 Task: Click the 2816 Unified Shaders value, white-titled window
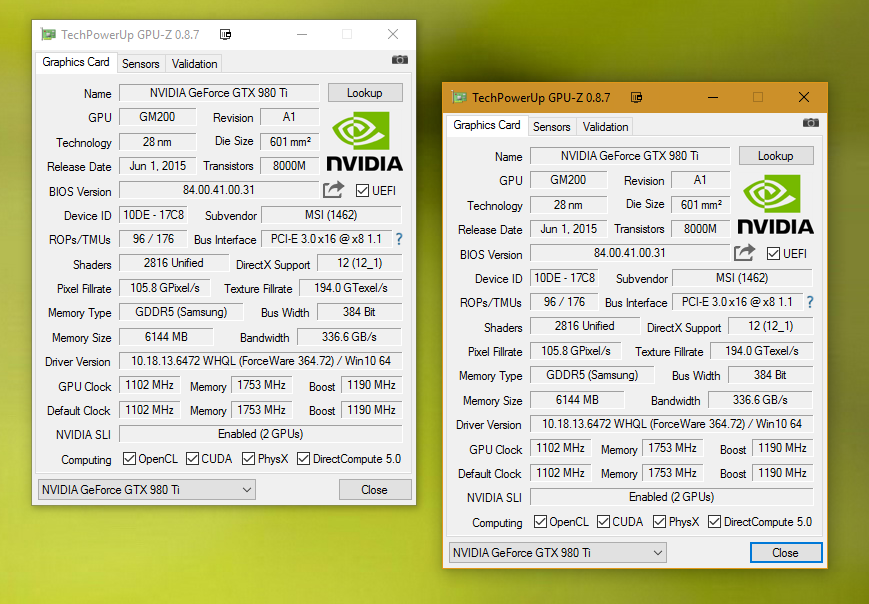(174, 263)
